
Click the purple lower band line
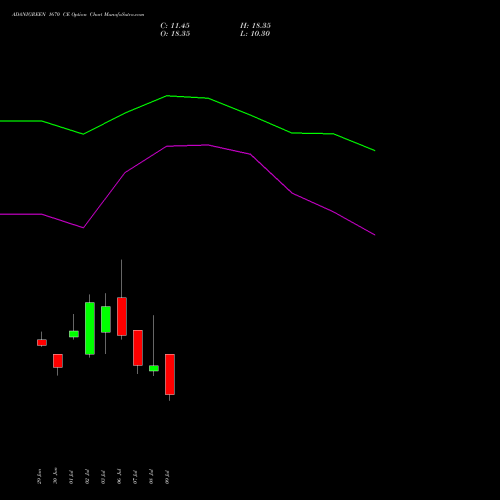pos(188,146)
